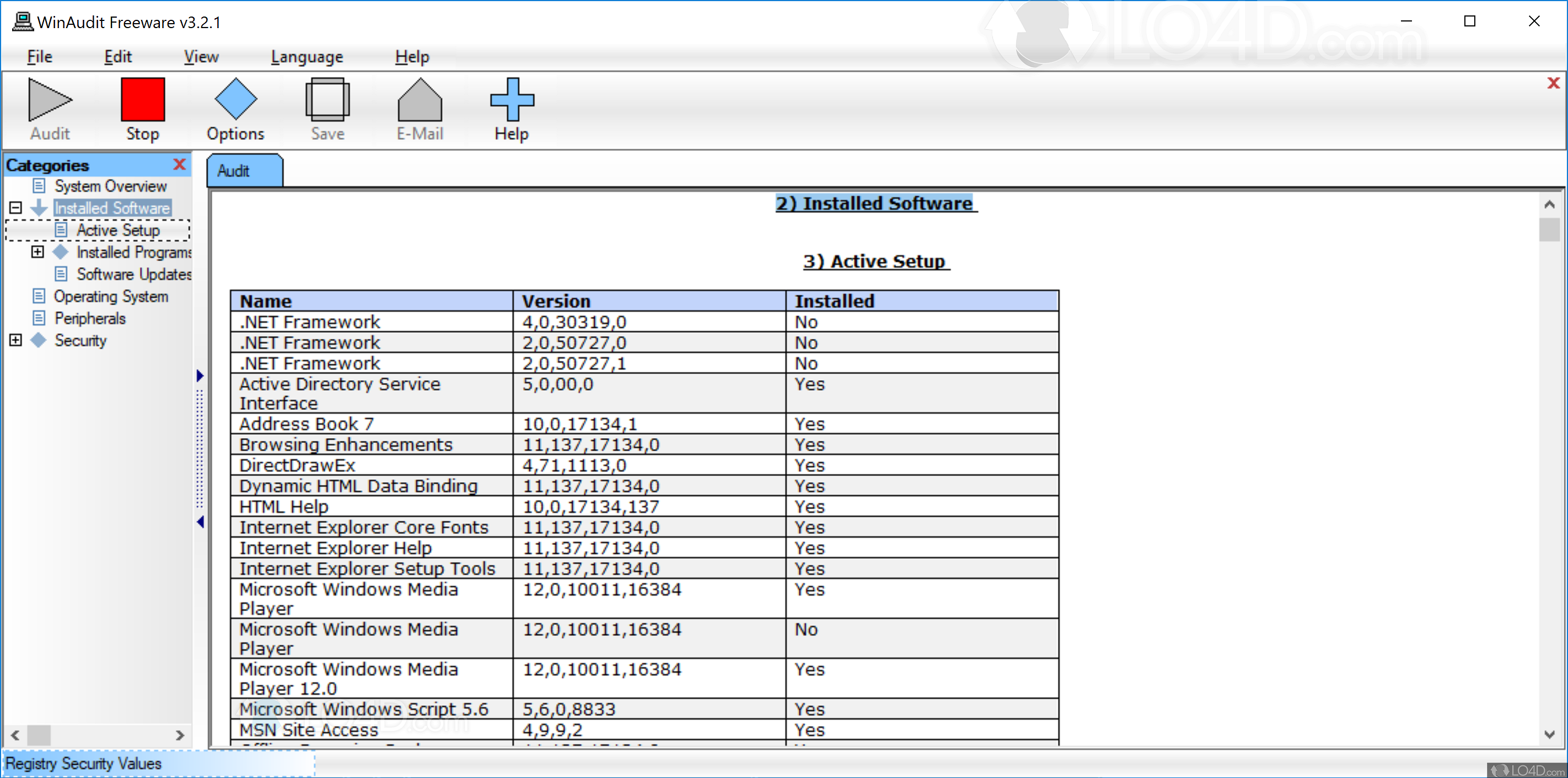Image resolution: width=1568 pixels, height=778 pixels.
Task: Expand the Installed Programs tree node
Action: 37,252
